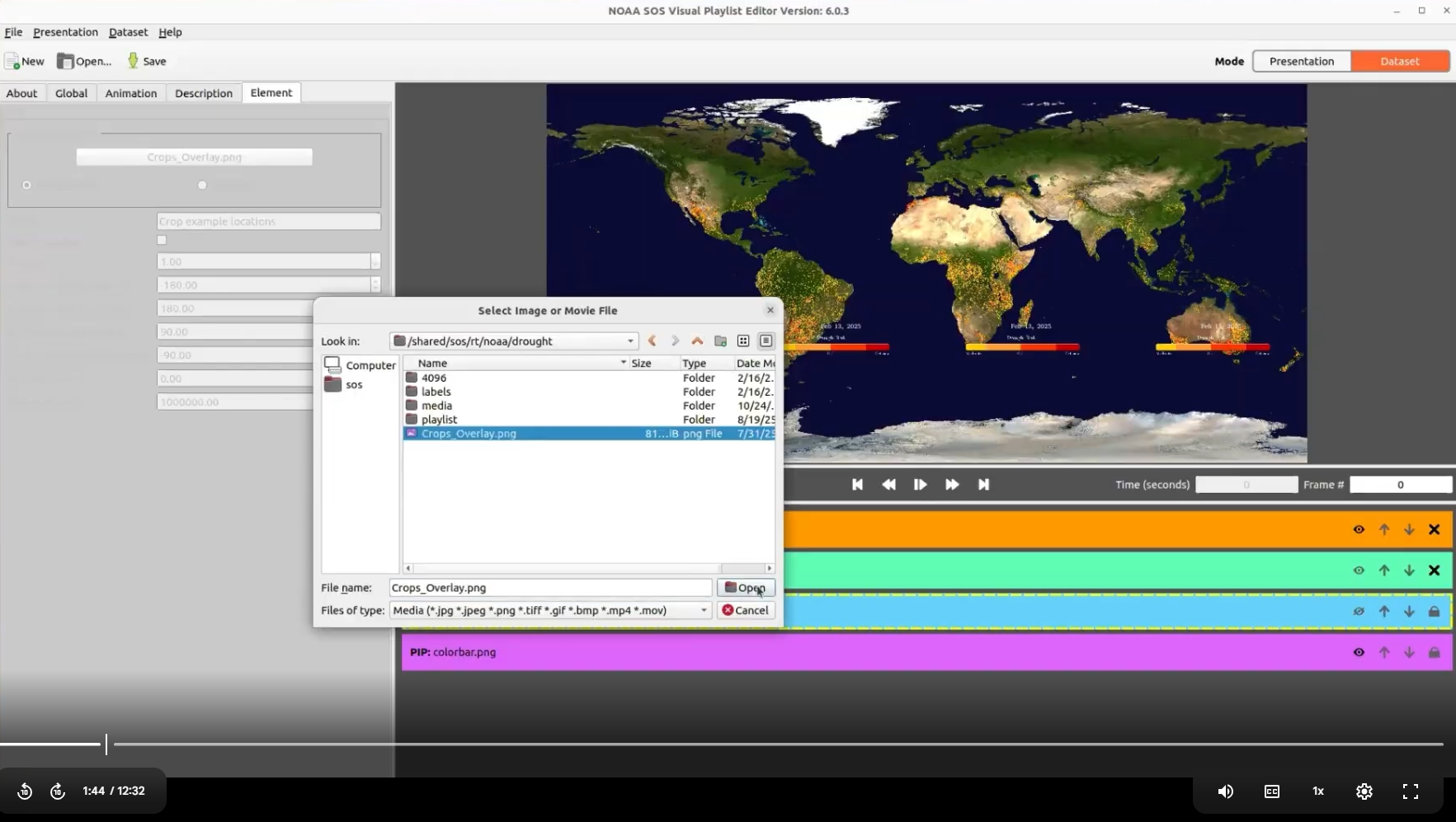Show the hidden blue layer
Screen dimensions: 1456x822
tap(1359, 612)
